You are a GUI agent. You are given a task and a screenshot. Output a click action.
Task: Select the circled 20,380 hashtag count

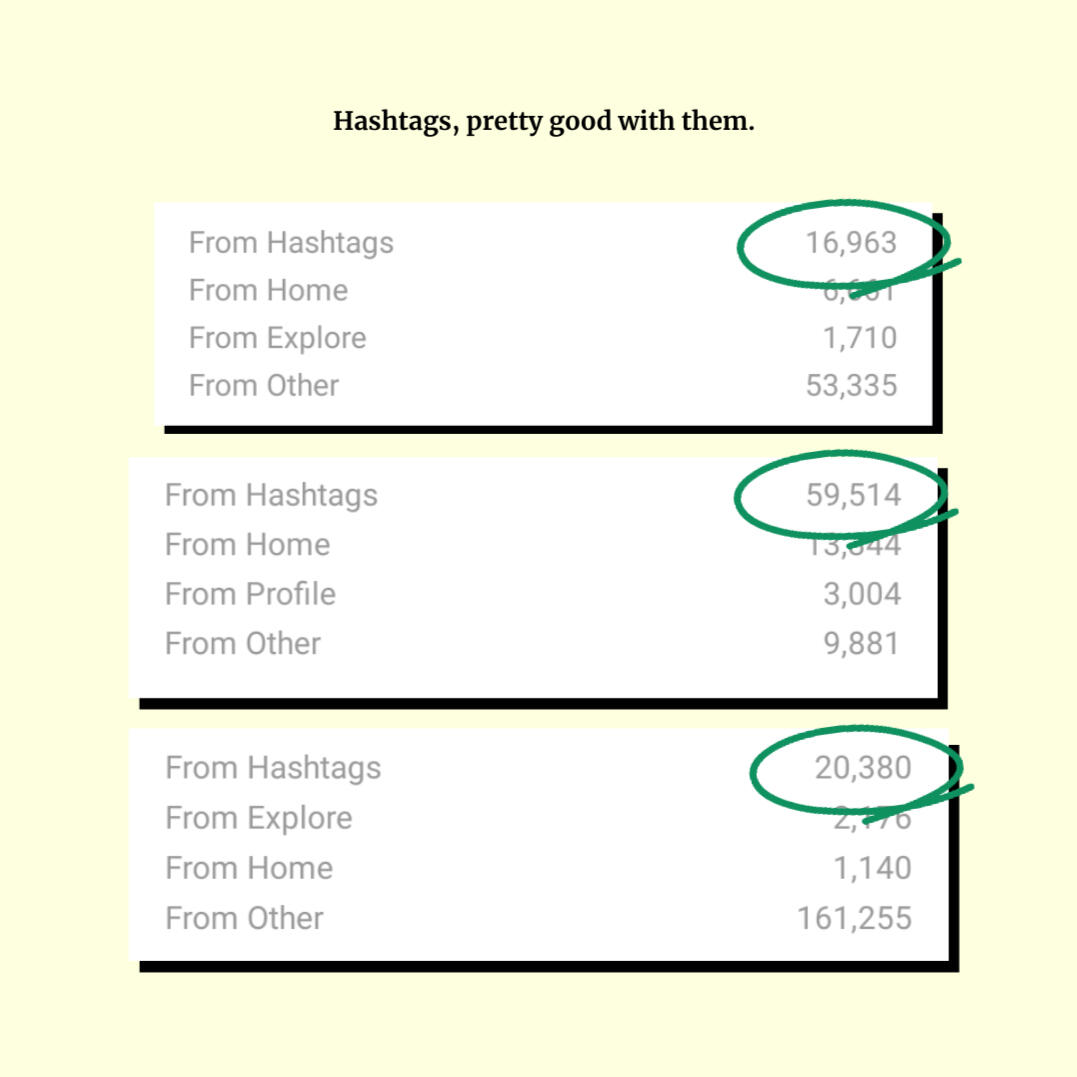(x=863, y=768)
